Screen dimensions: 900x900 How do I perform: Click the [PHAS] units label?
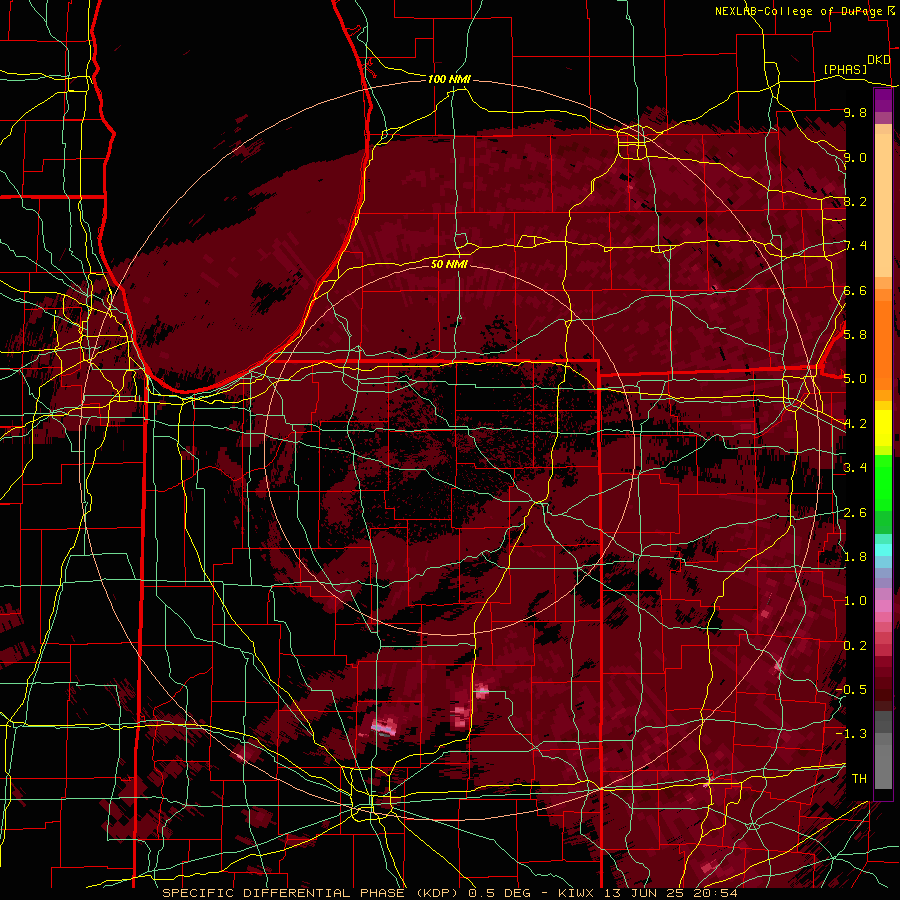click(x=845, y=69)
